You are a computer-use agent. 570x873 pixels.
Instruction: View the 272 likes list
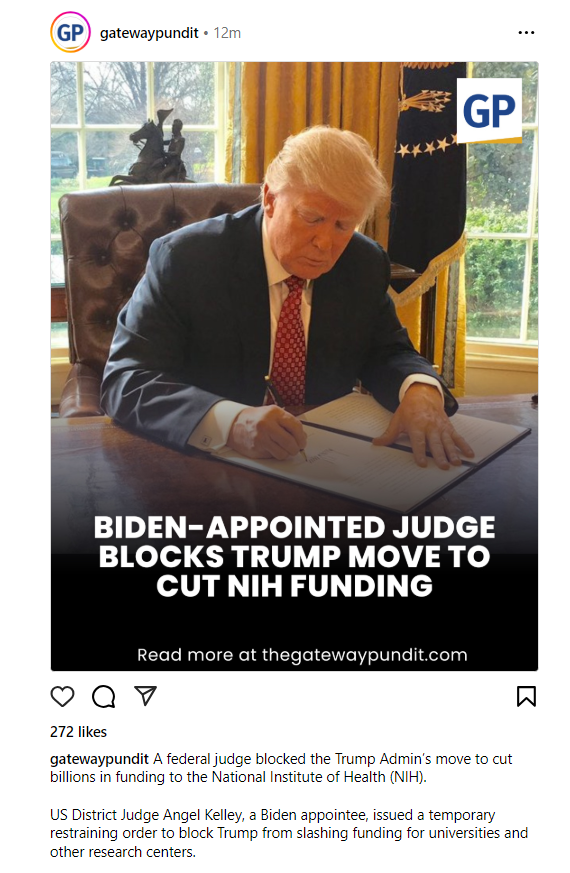78,732
